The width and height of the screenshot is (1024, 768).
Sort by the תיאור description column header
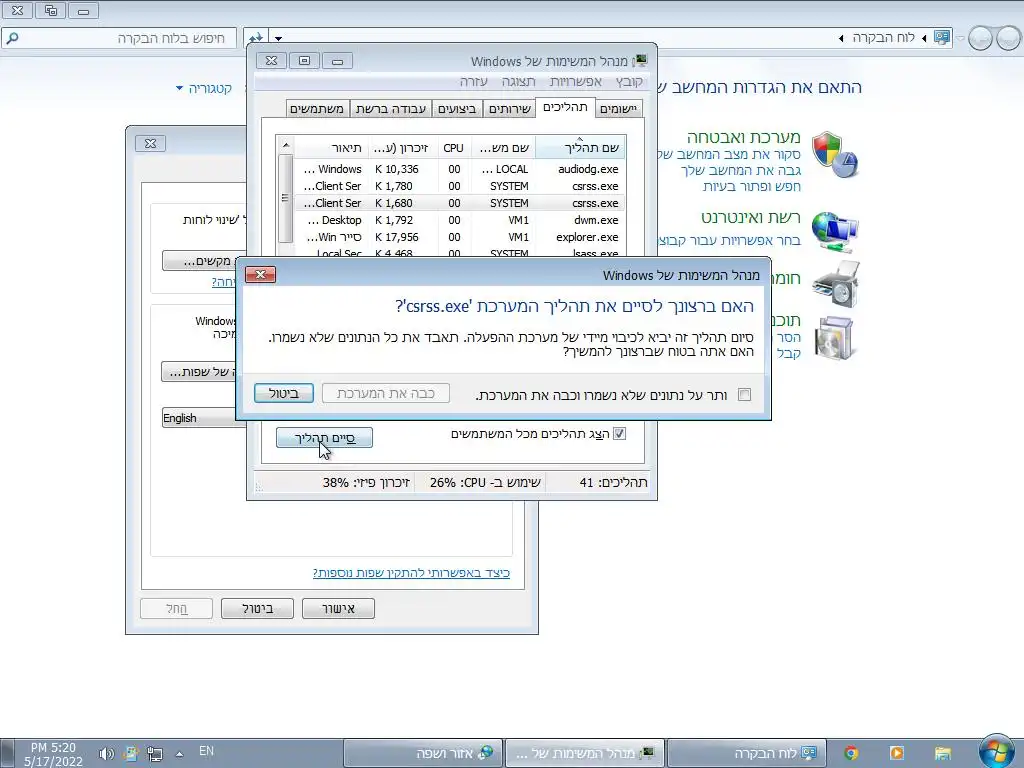tap(332, 148)
